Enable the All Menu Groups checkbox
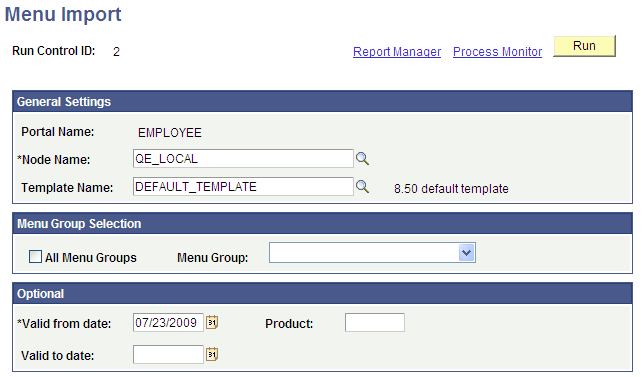The image size is (643, 377). click(x=35, y=257)
